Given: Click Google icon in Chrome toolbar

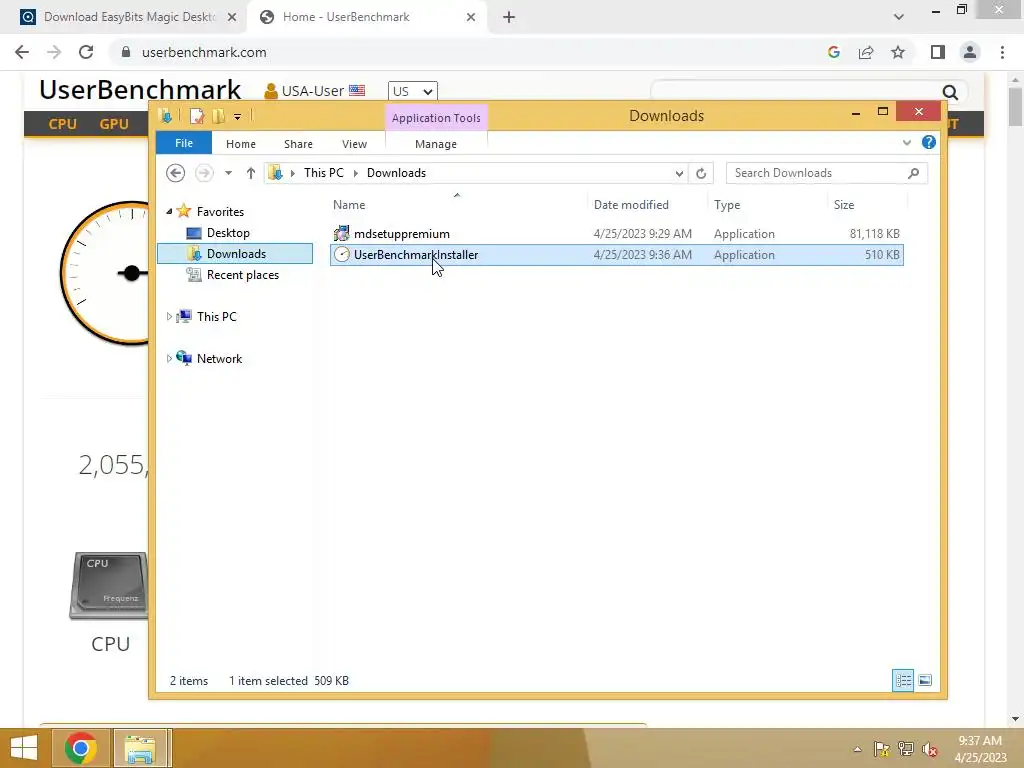Looking at the screenshot, I should tap(833, 52).
